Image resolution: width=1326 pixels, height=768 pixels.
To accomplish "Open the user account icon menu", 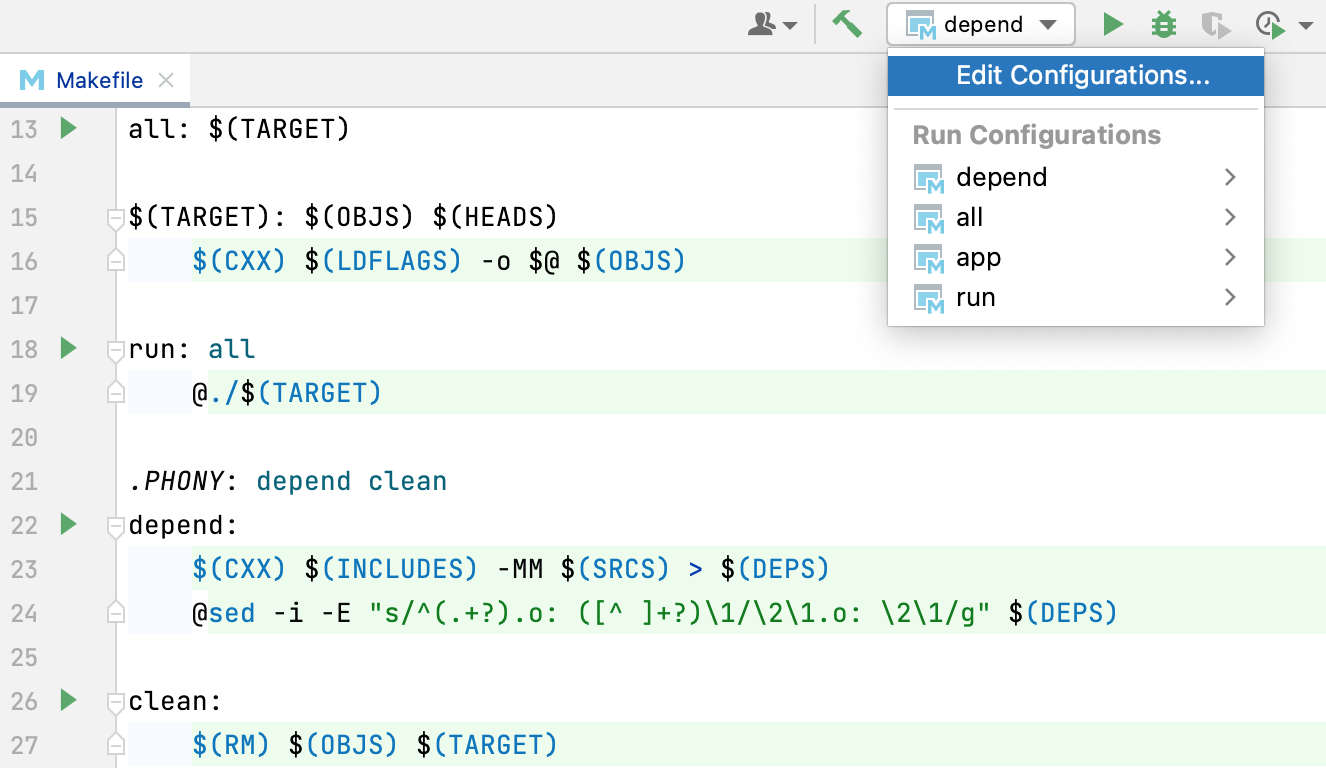I will point(773,25).
